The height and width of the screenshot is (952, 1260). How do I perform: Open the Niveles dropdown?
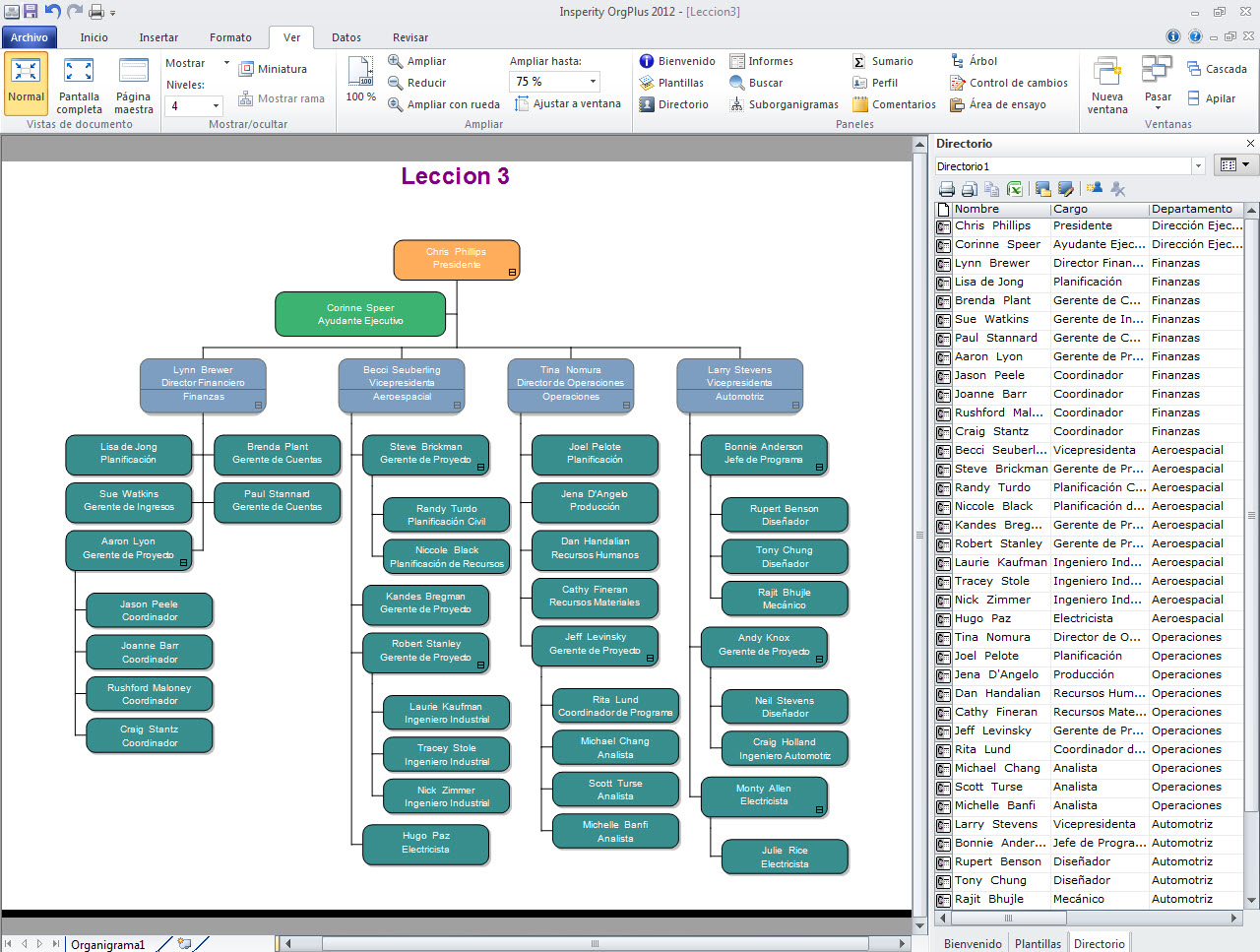216,106
